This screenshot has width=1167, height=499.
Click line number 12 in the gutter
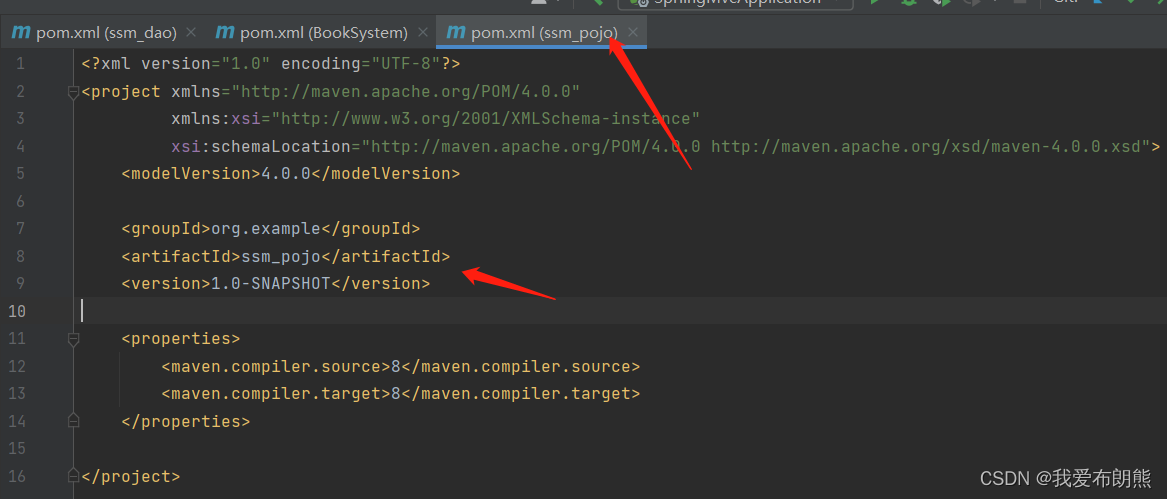pos(16,366)
